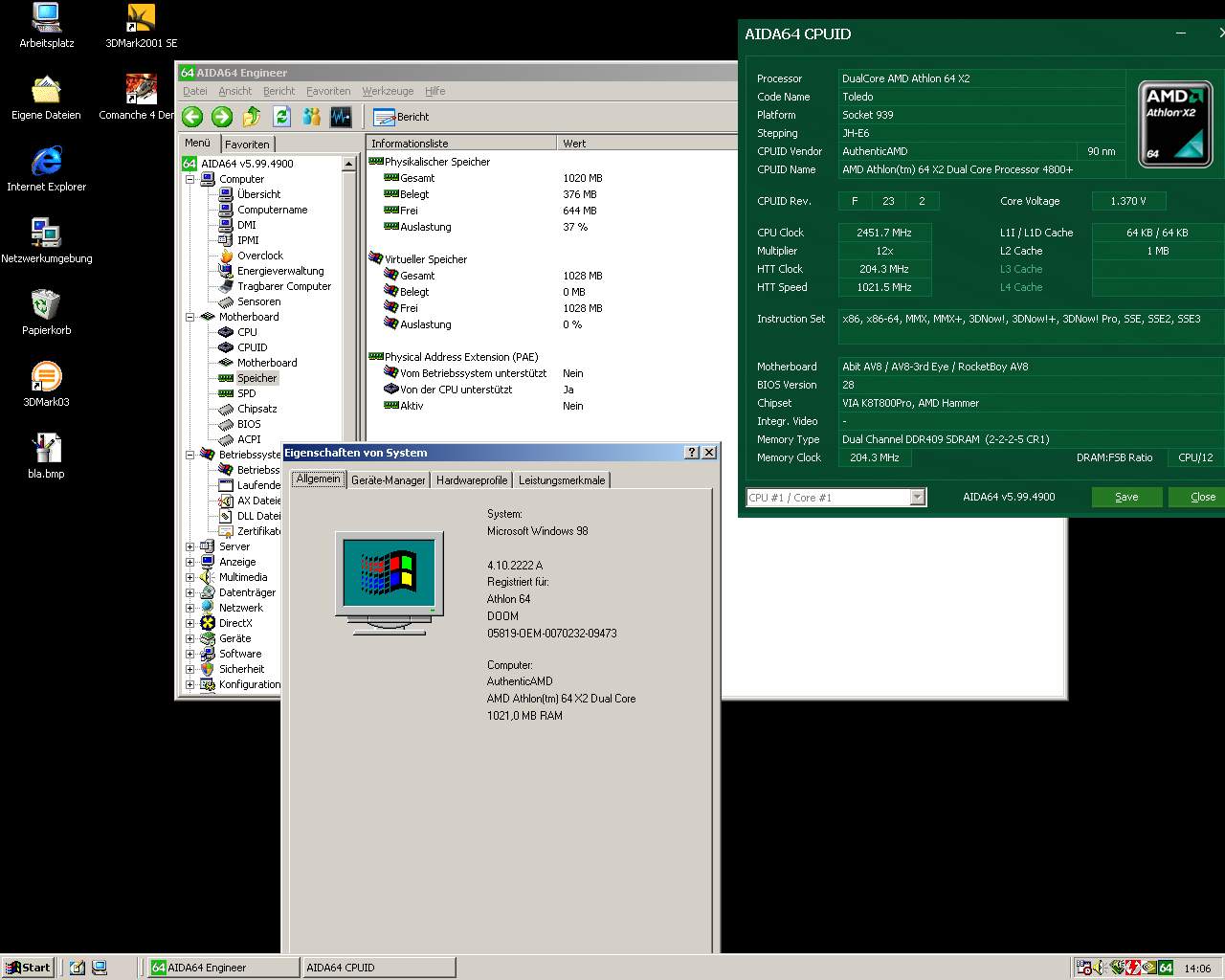Click the volume speaker tray icon
Viewport: 1225px width, 980px height.
pyautogui.click(x=1100, y=968)
